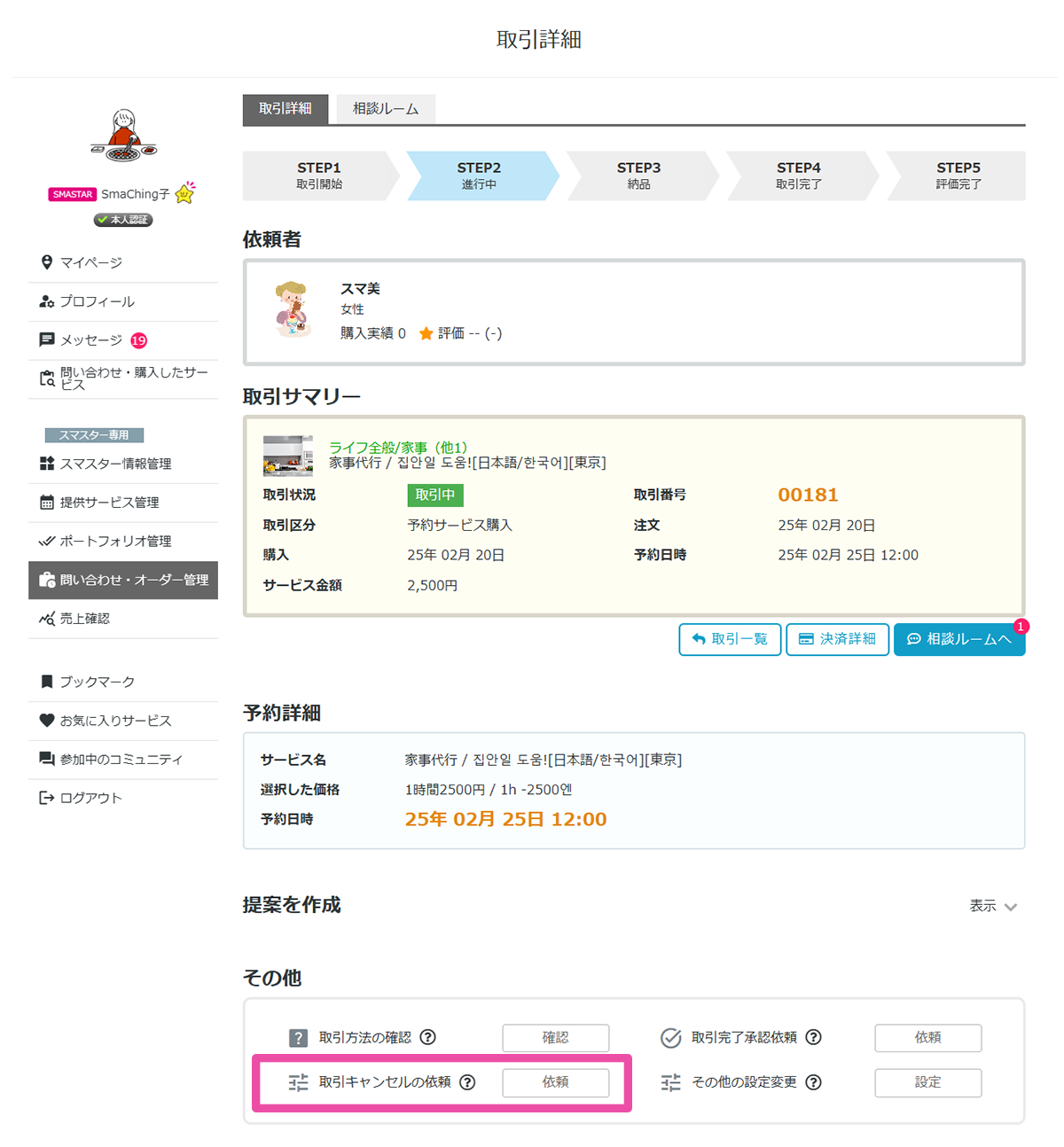
Task: Open 決済詳細 payment details
Action: tap(837, 639)
